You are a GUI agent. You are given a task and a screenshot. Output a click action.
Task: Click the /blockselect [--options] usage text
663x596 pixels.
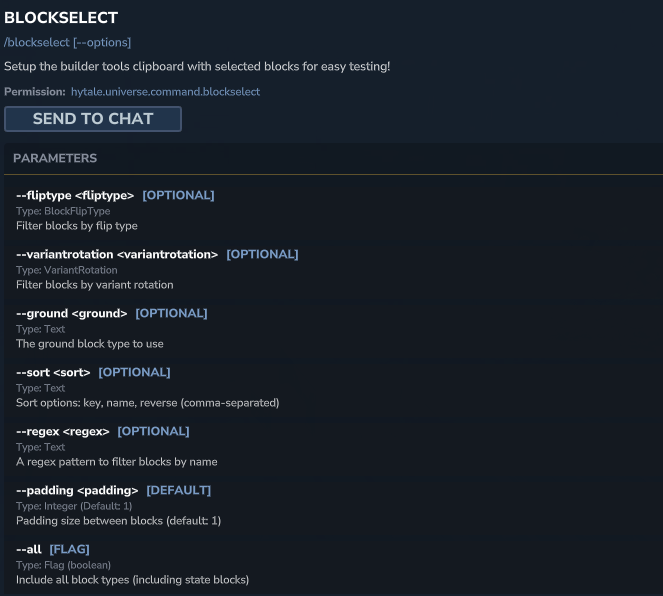[x=68, y=42]
